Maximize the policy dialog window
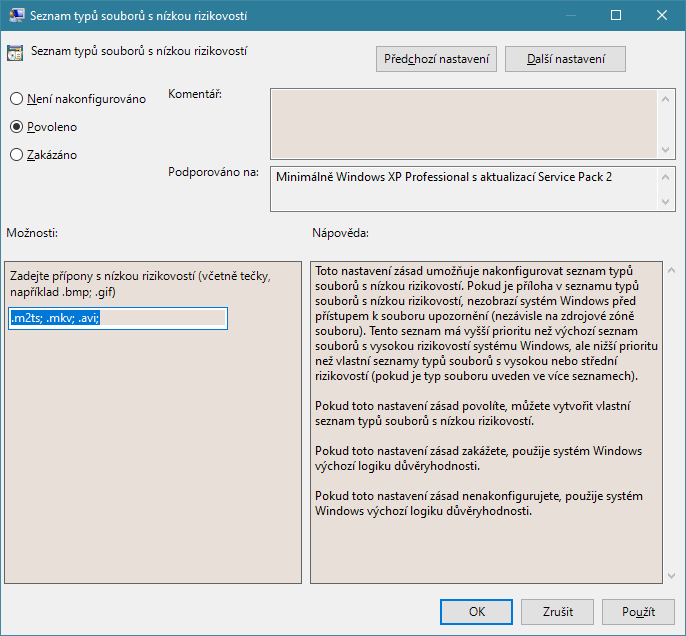The image size is (686, 636). coord(616,15)
